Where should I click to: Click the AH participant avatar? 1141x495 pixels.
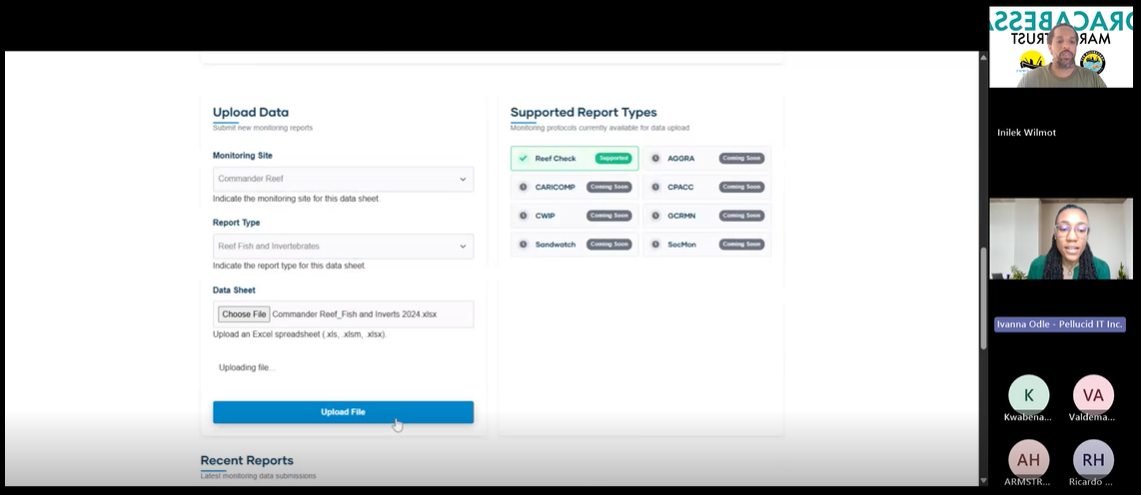[x=1028, y=459]
